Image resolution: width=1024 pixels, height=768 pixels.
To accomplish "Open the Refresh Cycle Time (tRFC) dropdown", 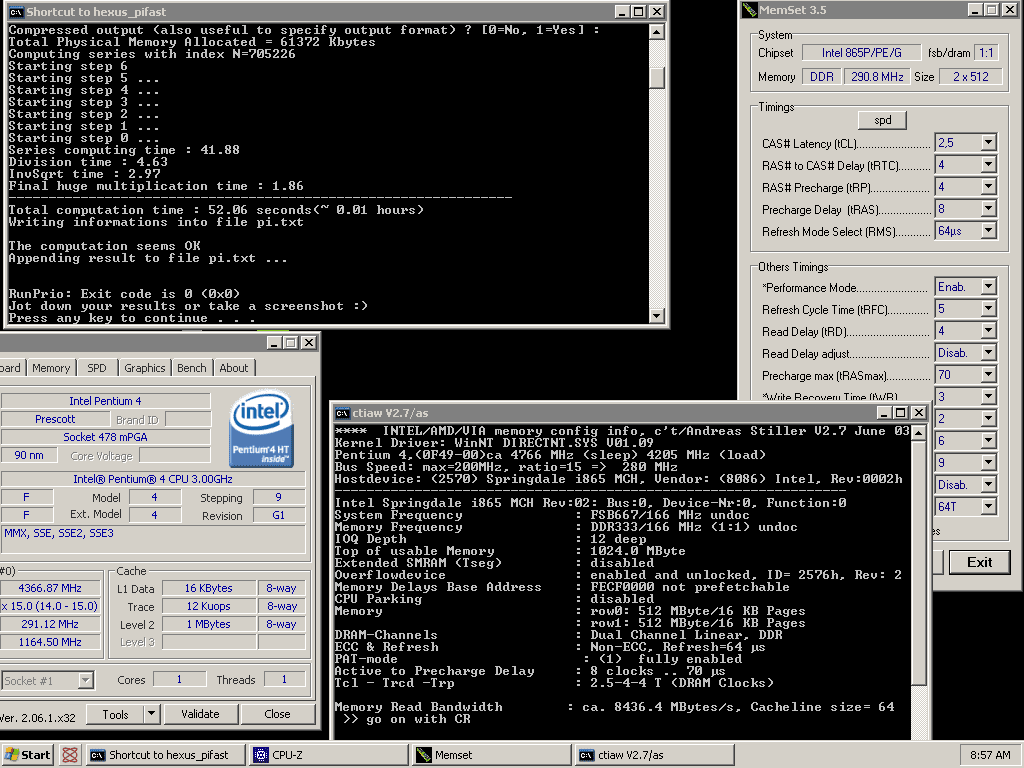I will point(989,308).
